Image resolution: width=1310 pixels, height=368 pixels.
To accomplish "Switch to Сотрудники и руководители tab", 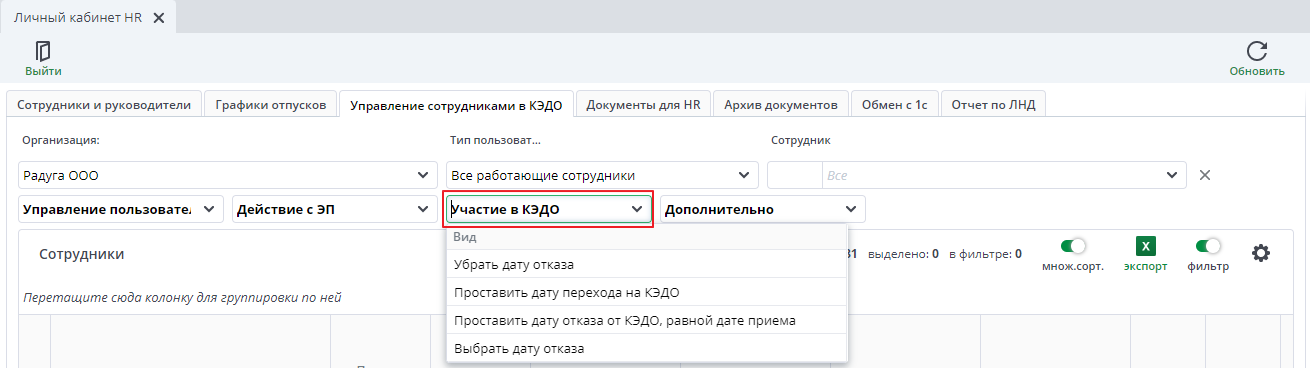I will (x=104, y=104).
